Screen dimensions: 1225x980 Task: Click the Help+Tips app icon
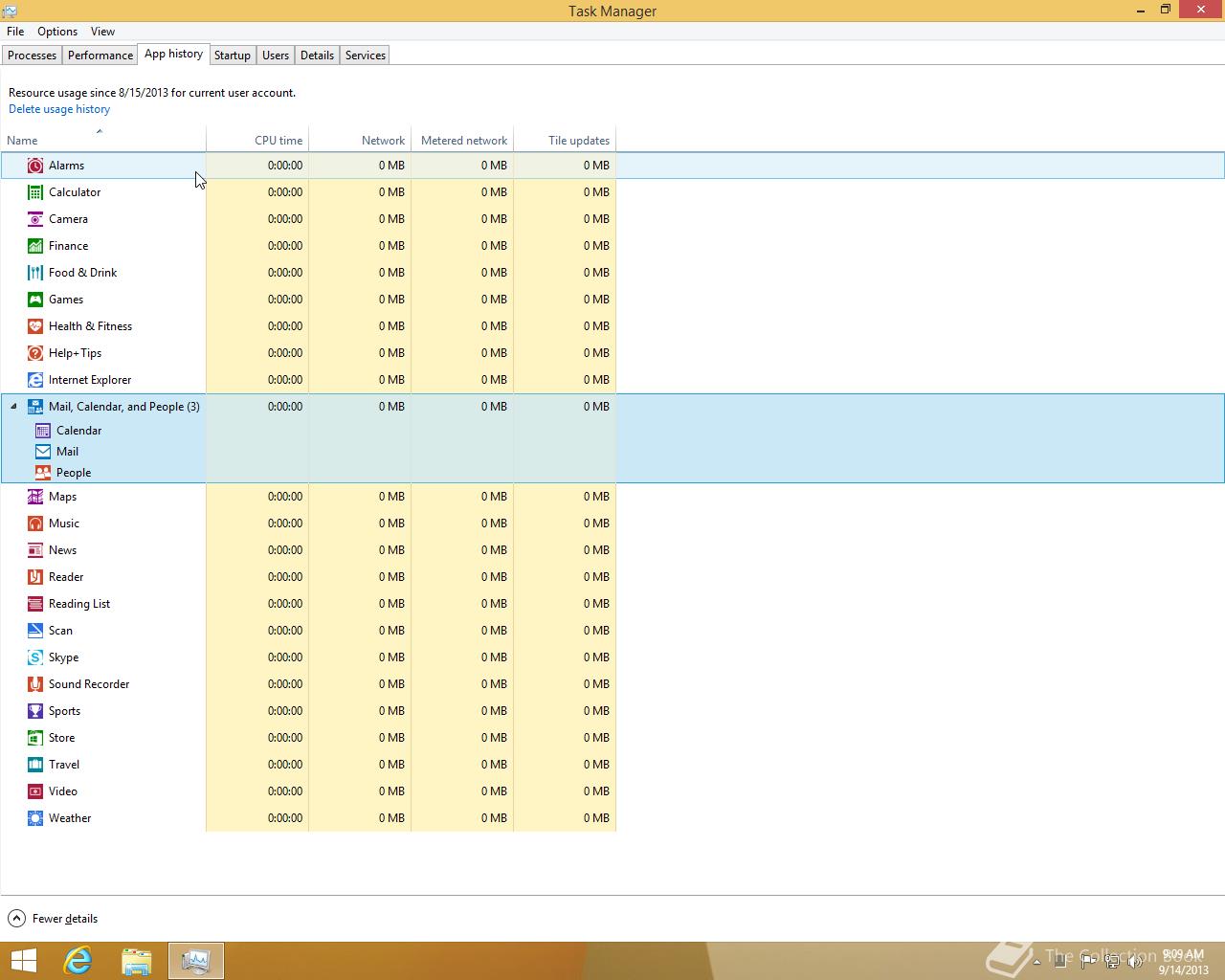tap(35, 353)
